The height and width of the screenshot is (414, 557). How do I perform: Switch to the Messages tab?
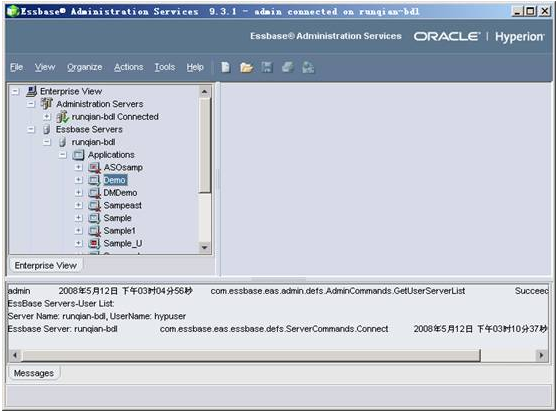(34, 373)
